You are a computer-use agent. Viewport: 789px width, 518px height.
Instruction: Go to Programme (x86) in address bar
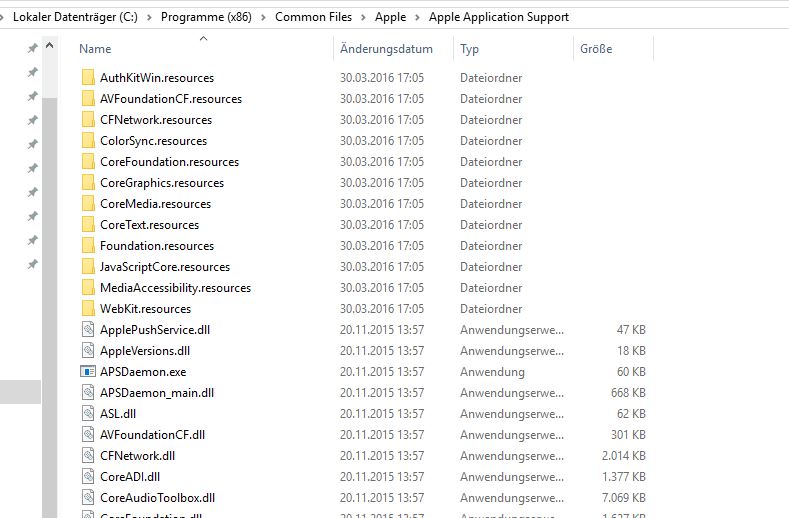click(206, 17)
